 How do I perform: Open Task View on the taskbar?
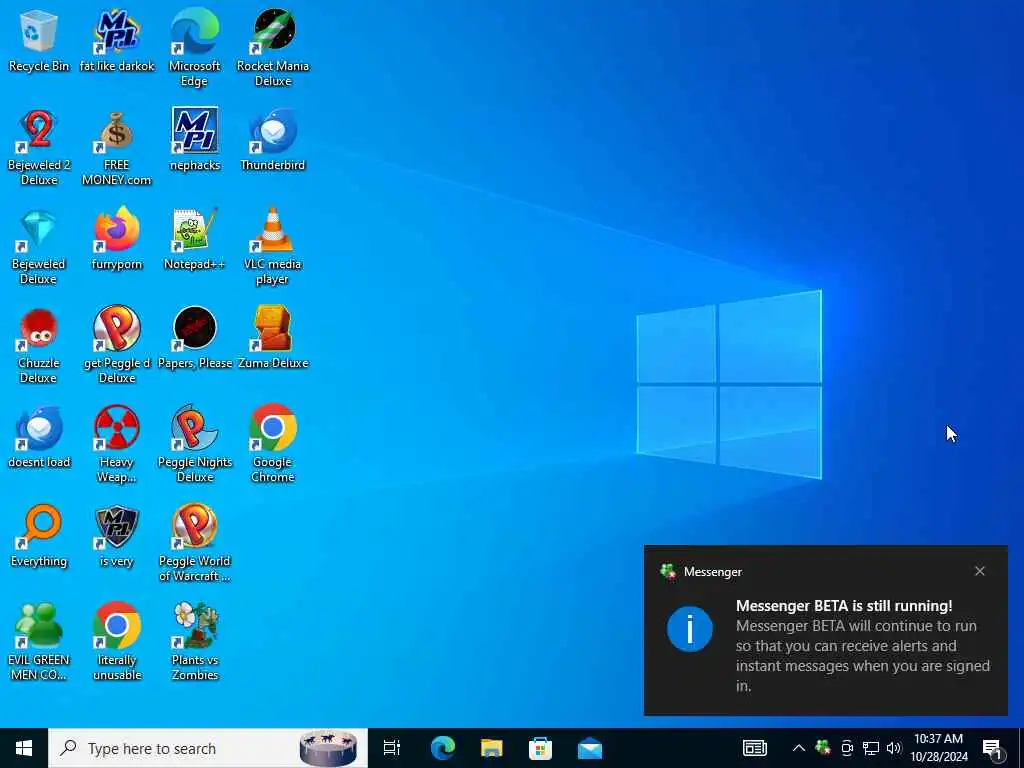click(392, 748)
